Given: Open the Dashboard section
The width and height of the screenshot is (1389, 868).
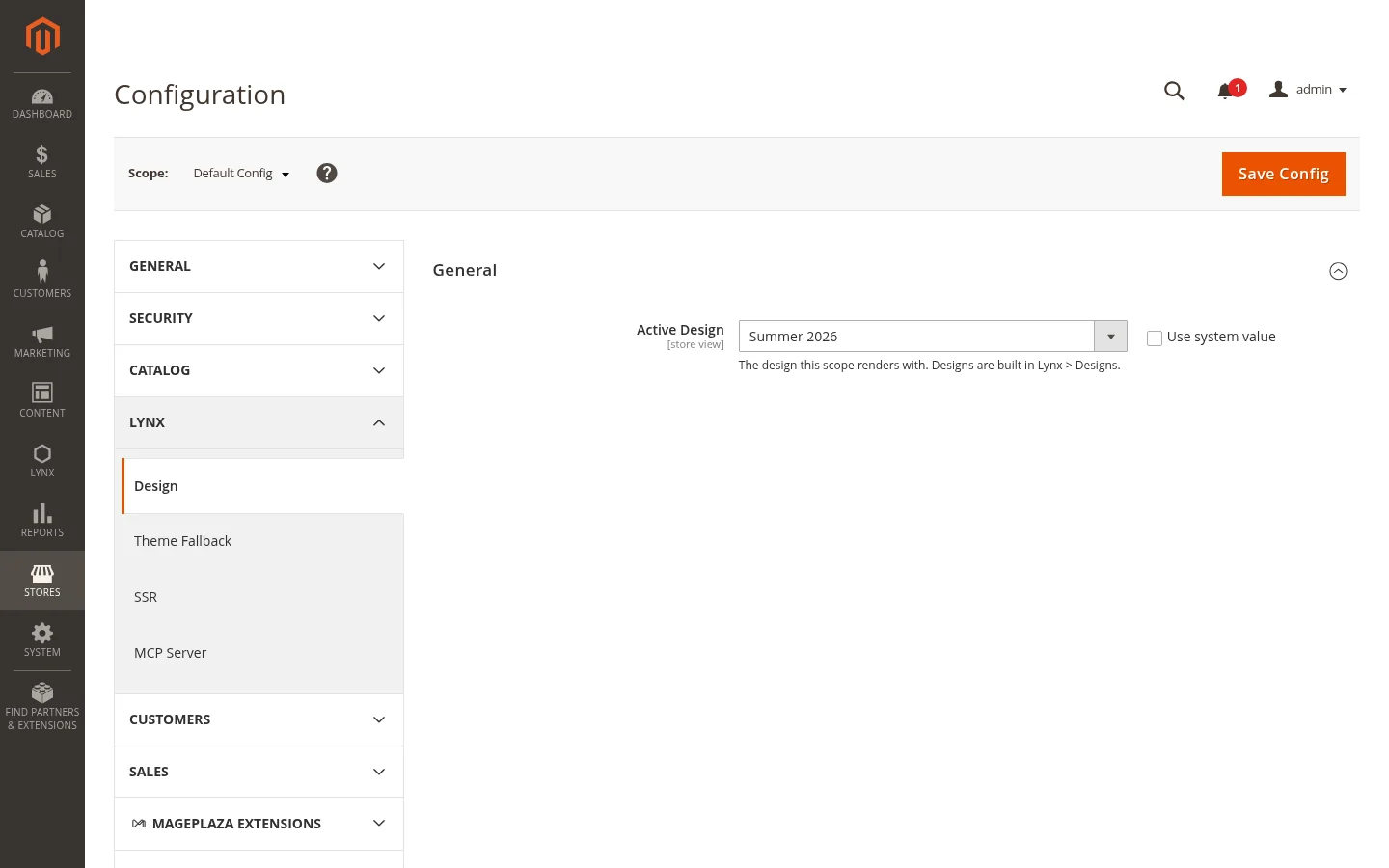Looking at the screenshot, I should point(42,104).
